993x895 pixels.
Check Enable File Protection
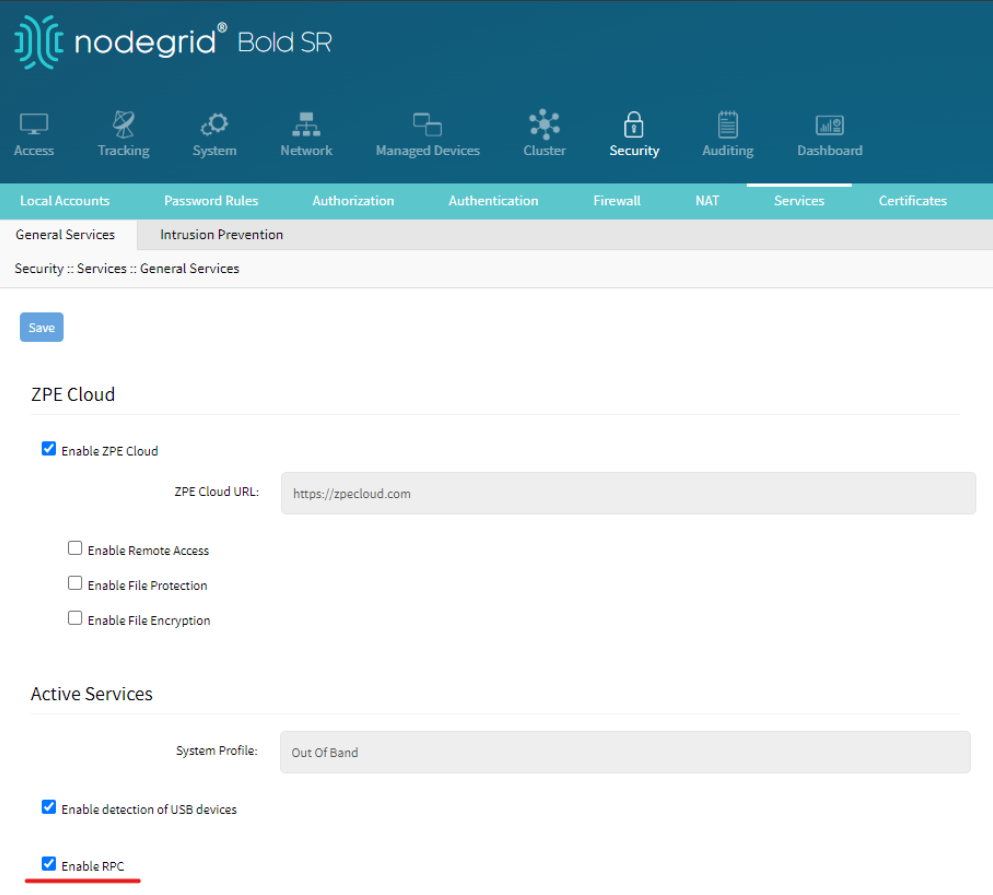coord(75,583)
